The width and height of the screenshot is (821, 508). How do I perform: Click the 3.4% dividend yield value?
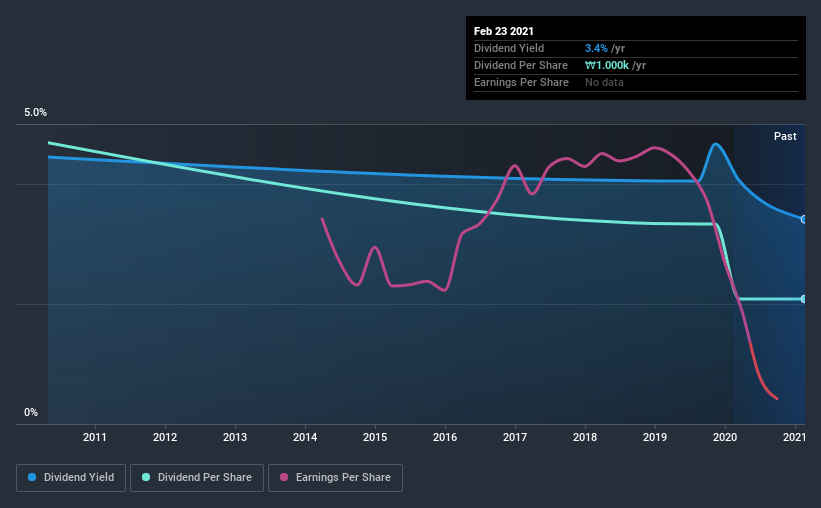coord(596,48)
